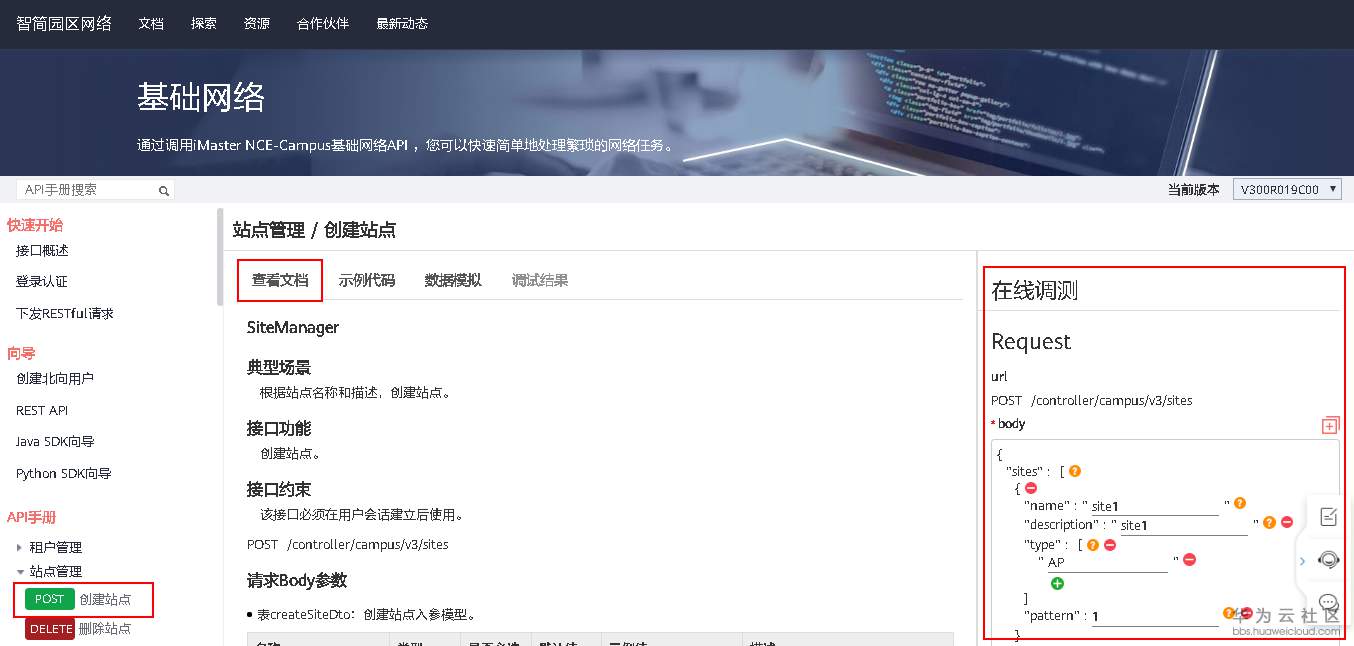Click the "name" value field containing site1

pyautogui.click(x=1154, y=506)
